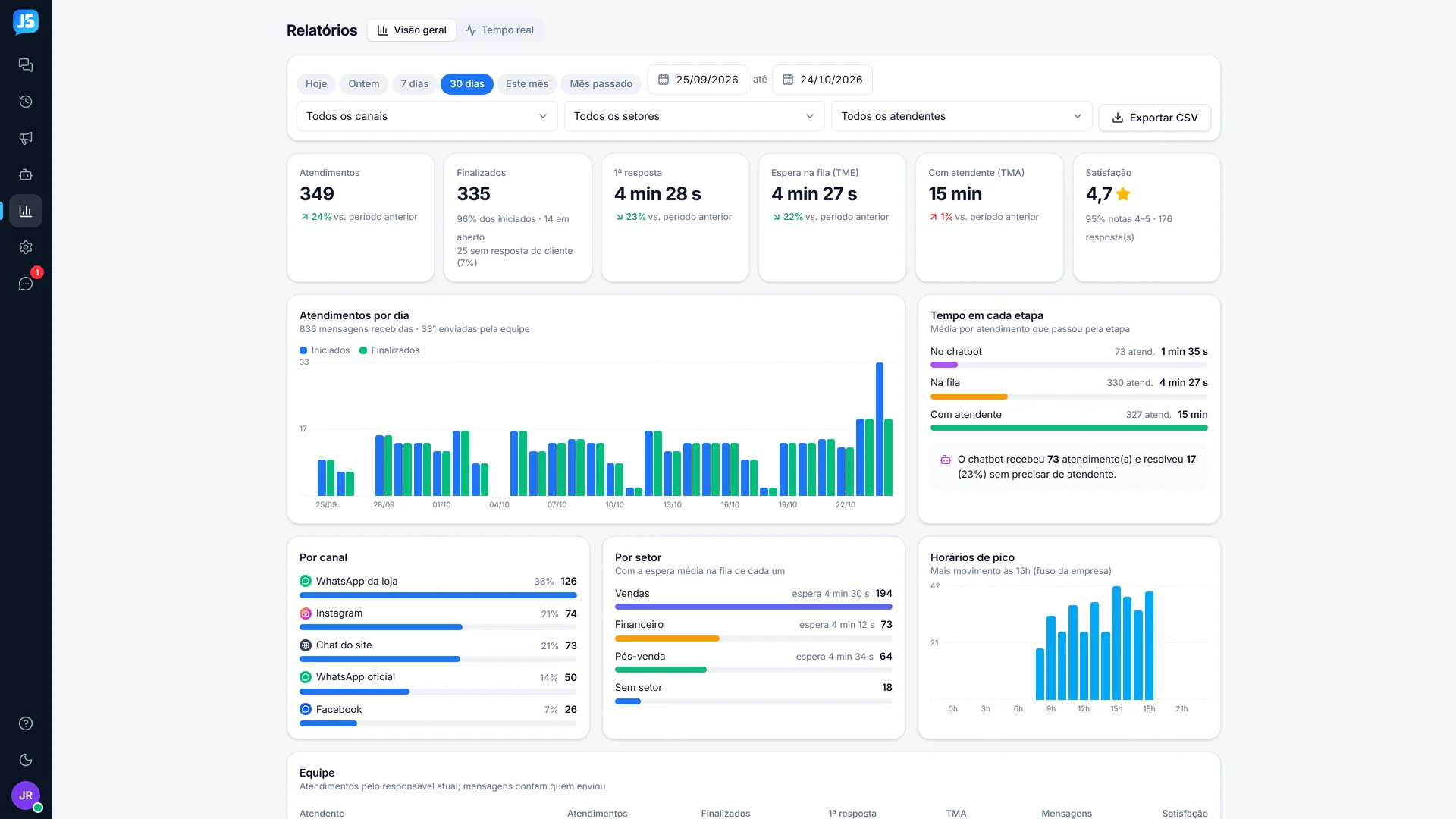Click the Finalizados legend entry

tap(390, 350)
